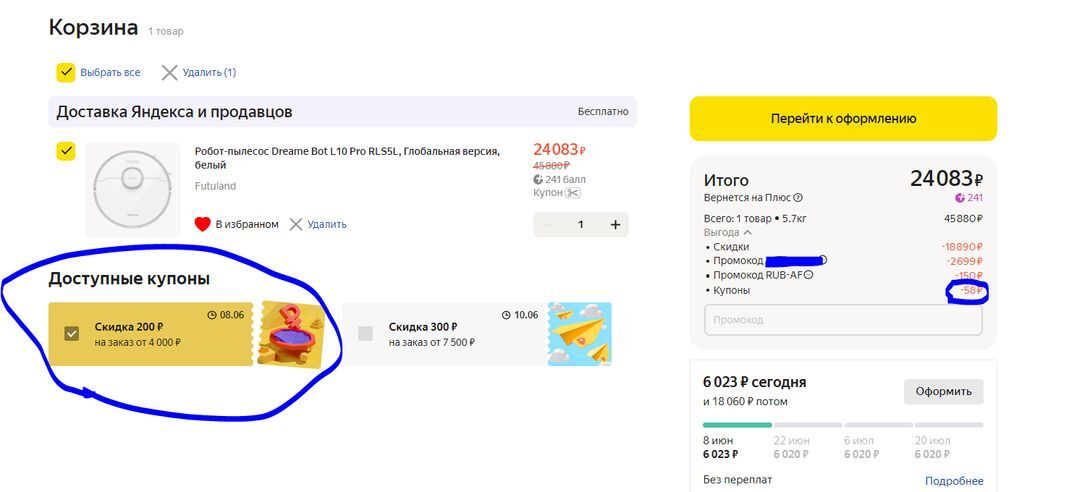The height and width of the screenshot is (492, 1090).
Task: Focus the Промокод input field
Action: (x=843, y=320)
